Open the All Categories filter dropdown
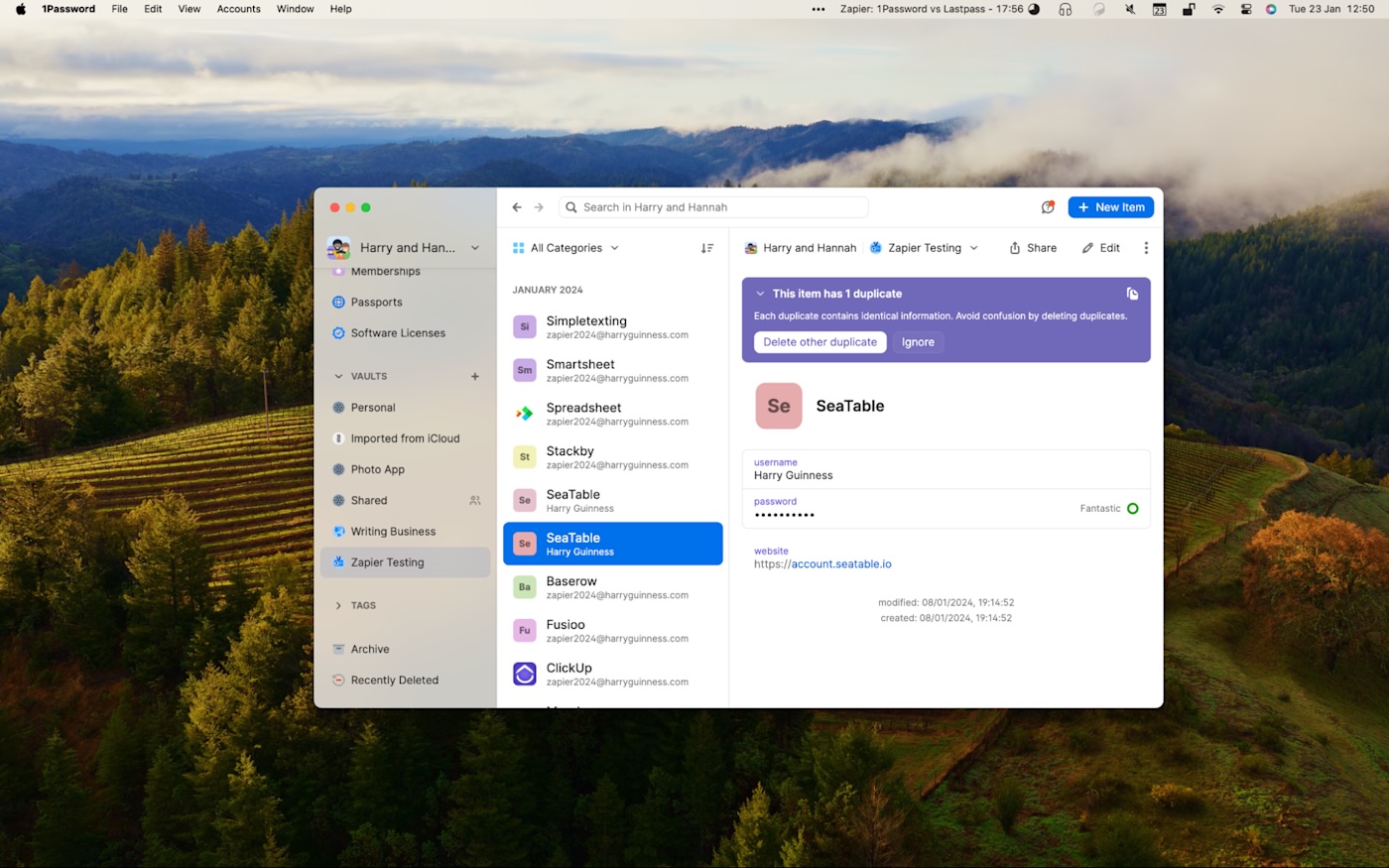Screen dimensions: 1389x868 [x=566, y=248]
